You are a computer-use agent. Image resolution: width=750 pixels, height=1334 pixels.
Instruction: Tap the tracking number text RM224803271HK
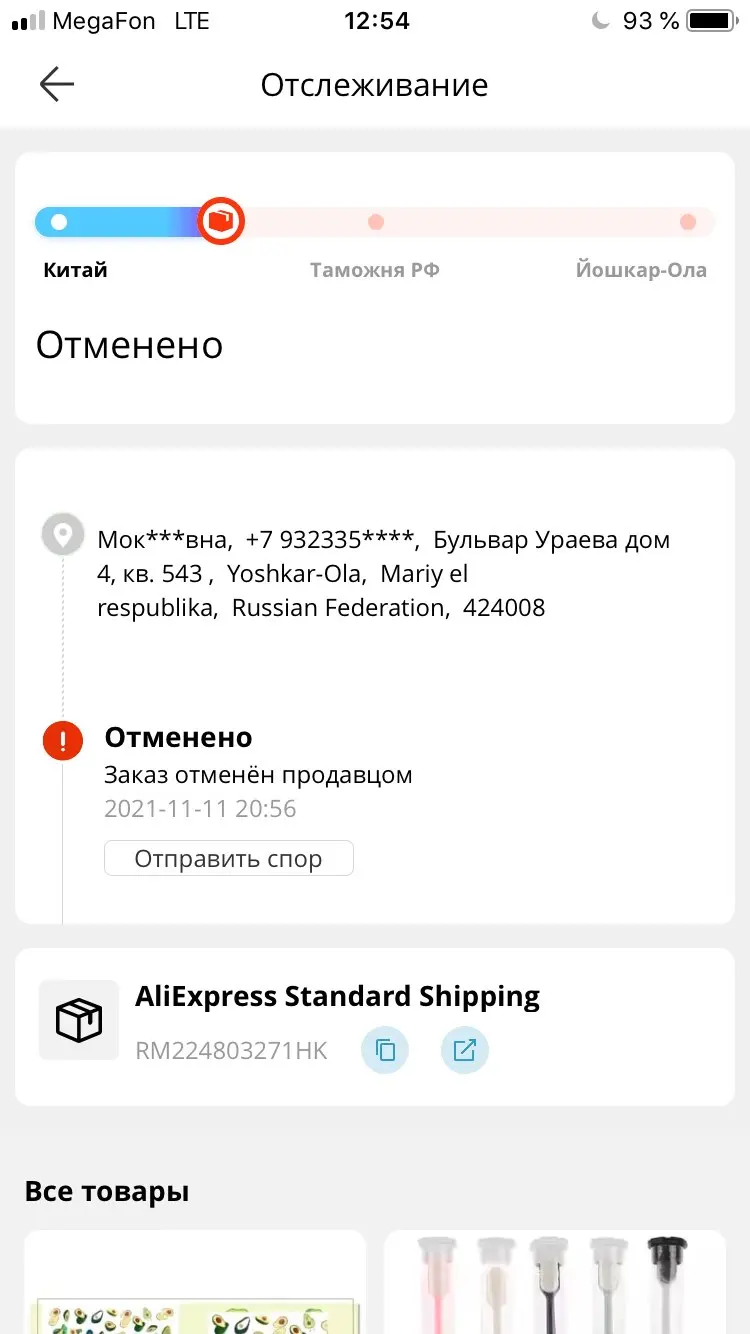point(231,1050)
